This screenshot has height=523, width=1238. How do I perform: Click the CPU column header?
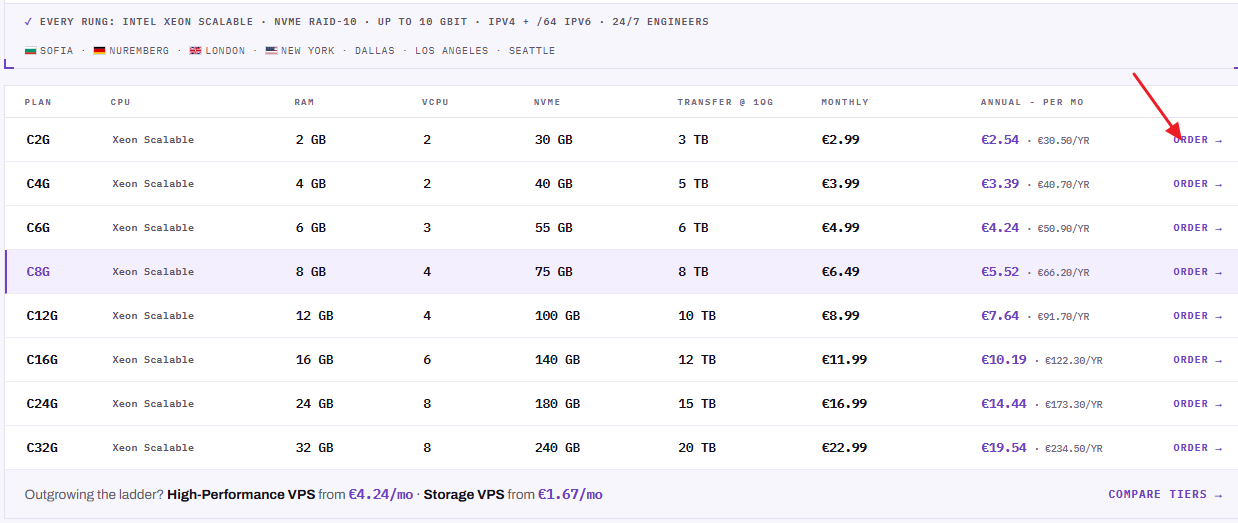[x=120, y=102]
